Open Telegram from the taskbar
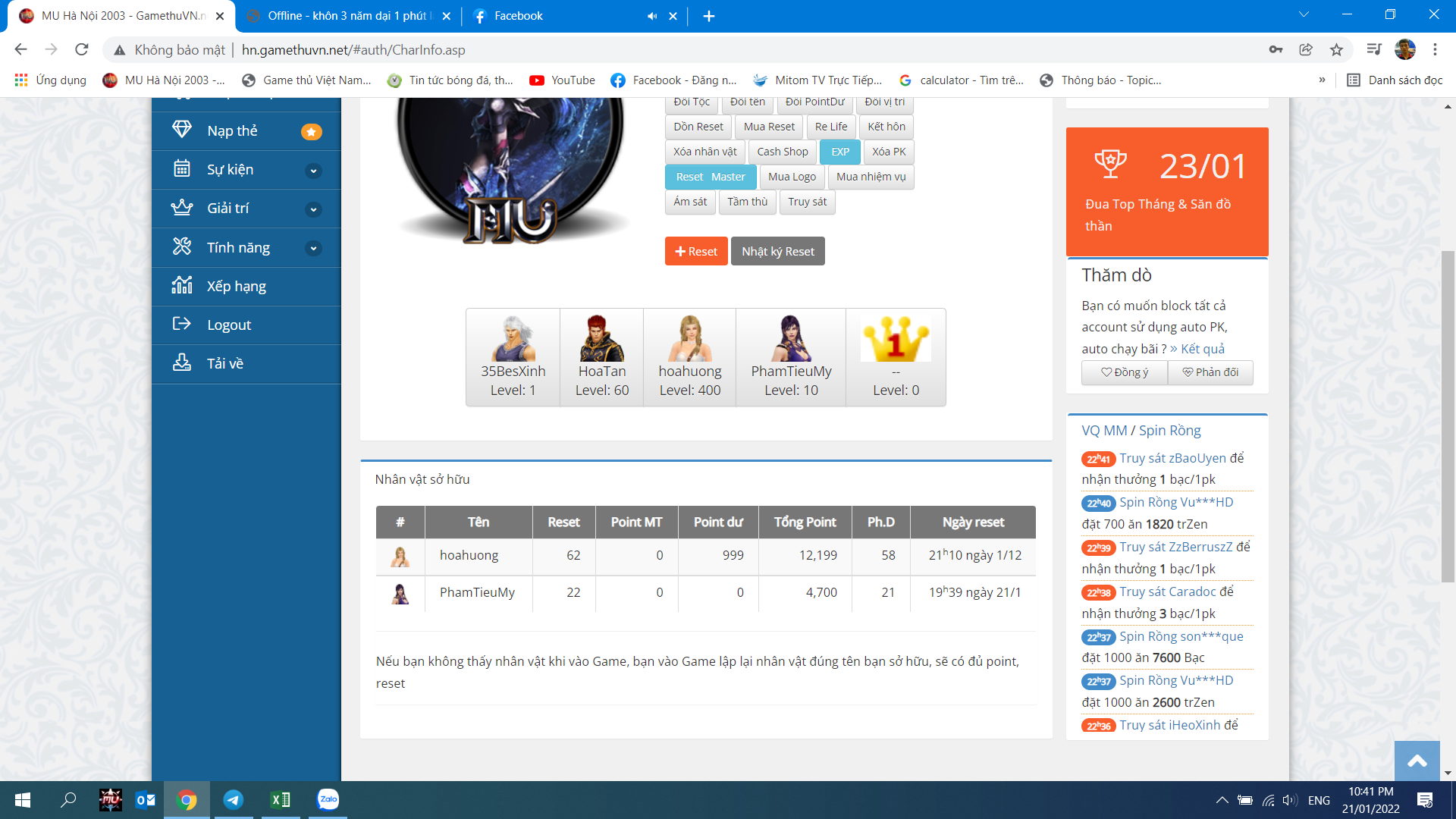This screenshot has width=1456, height=819. (234, 799)
